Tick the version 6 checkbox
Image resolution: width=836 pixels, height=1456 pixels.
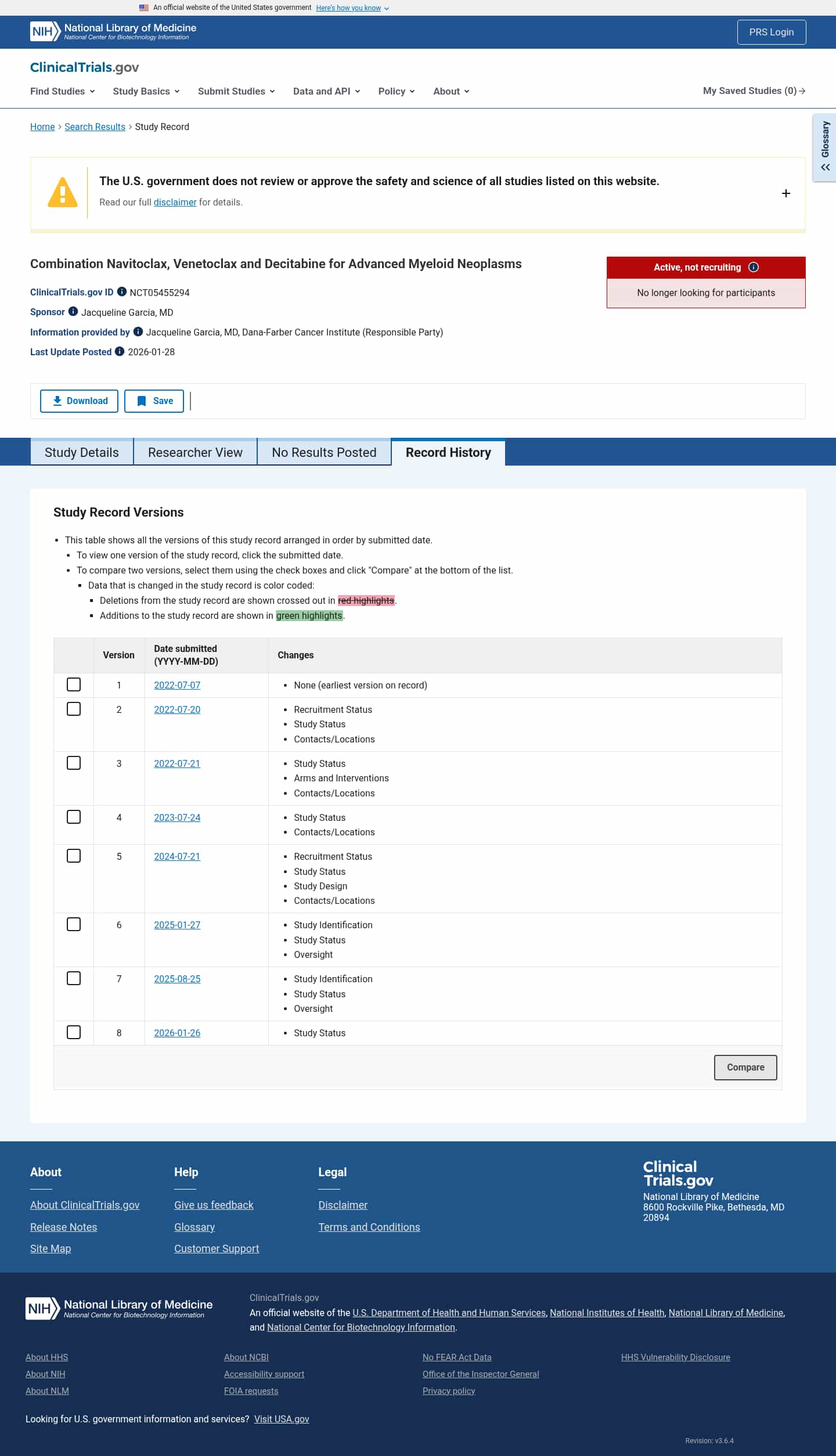point(74,924)
